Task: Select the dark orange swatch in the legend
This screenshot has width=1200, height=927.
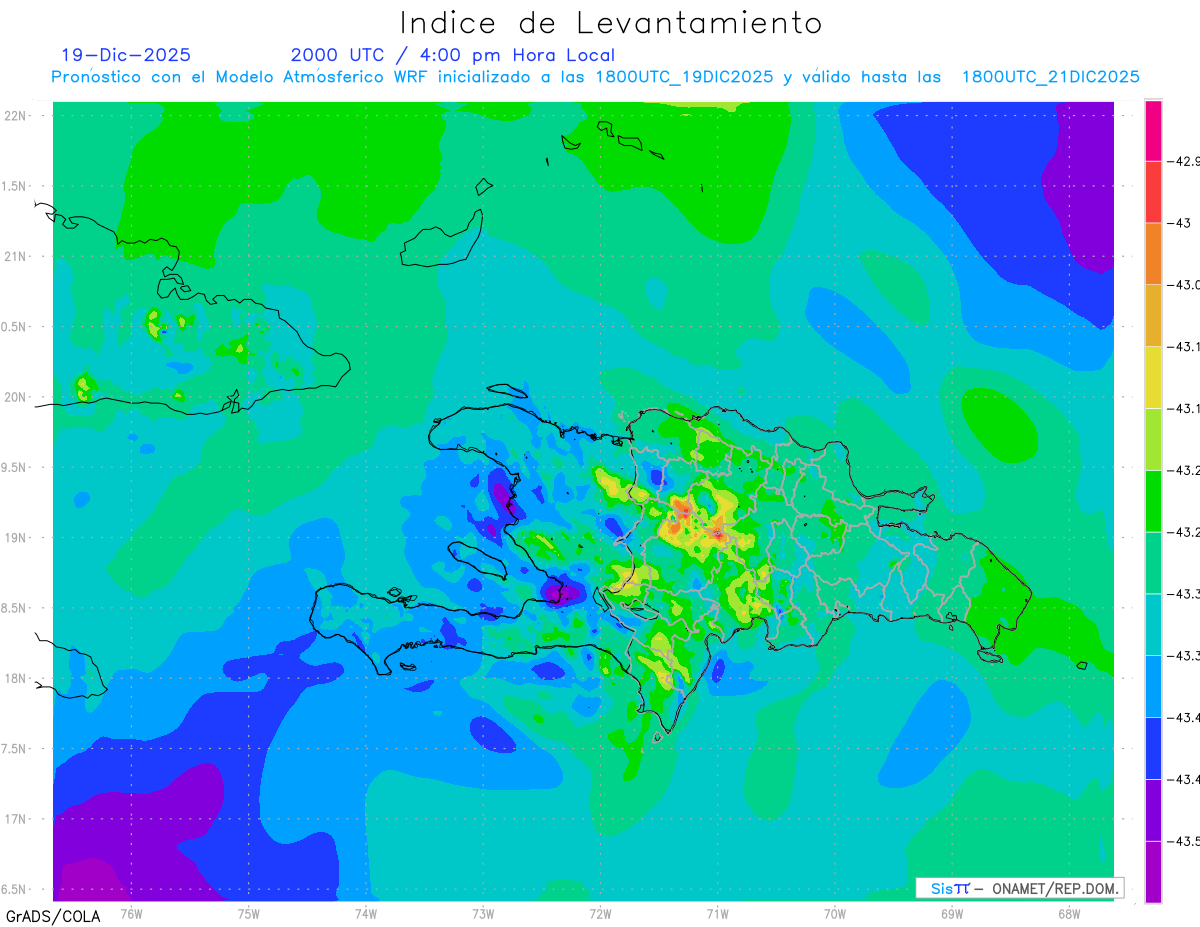Action: click(1153, 254)
